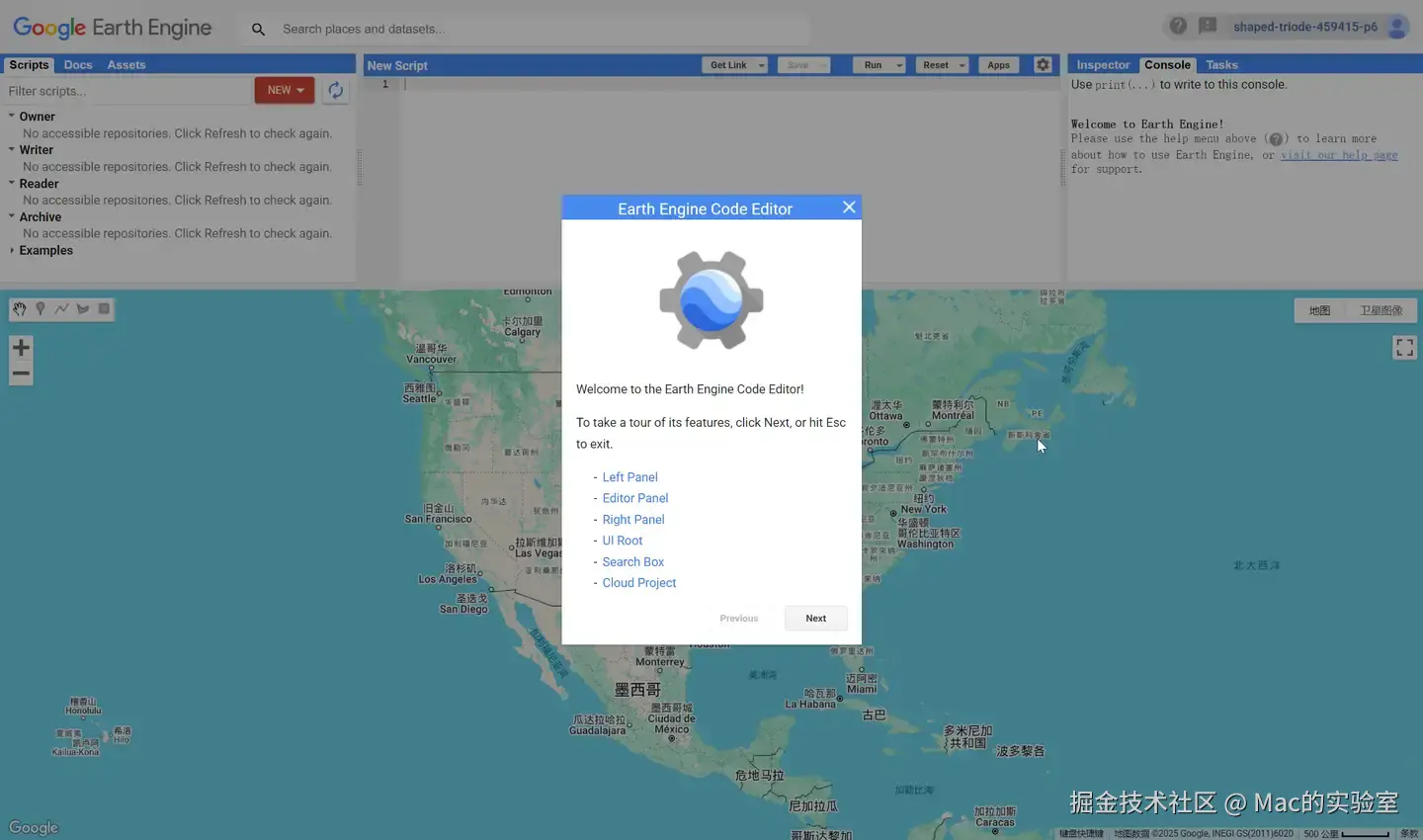The image size is (1423, 840).
Task: Select the draw rectangle tool
Action: [104, 309]
